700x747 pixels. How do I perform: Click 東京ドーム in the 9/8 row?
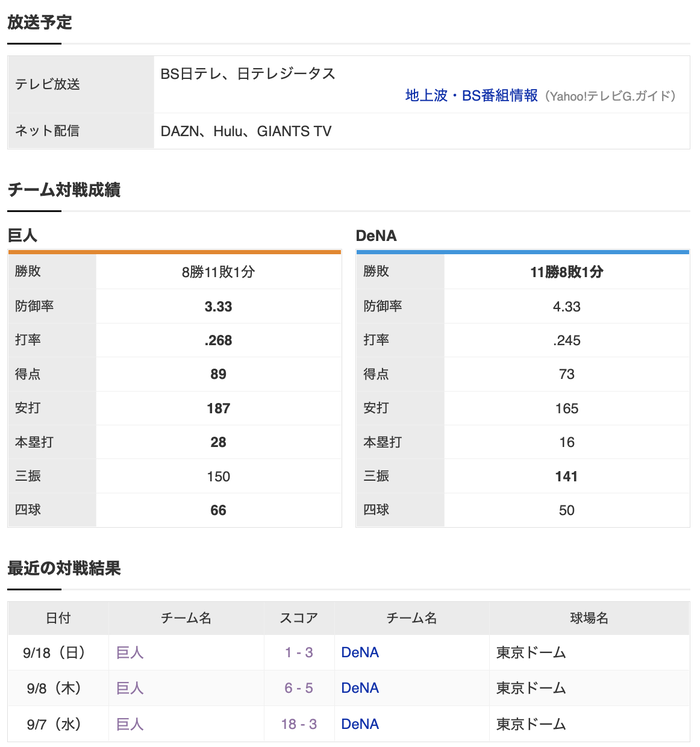click(x=531, y=688)
